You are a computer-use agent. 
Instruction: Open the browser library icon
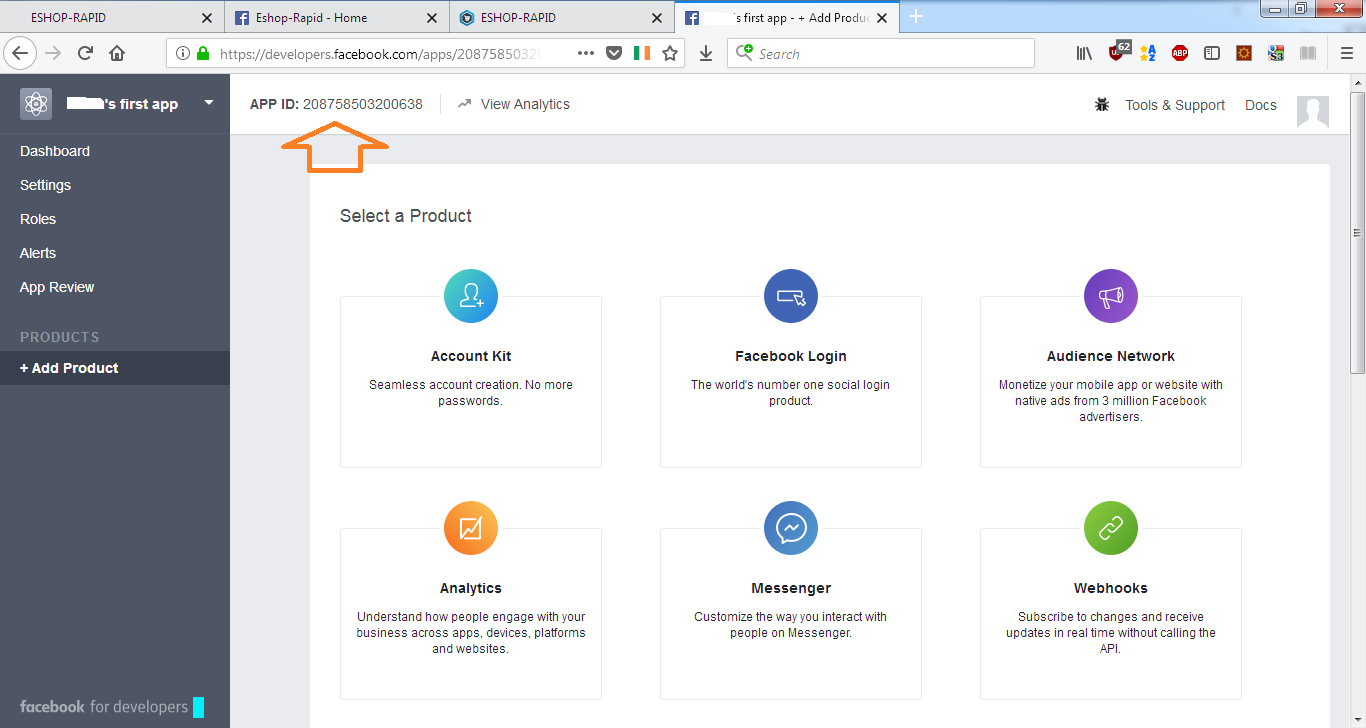(x=1084, y=53)
